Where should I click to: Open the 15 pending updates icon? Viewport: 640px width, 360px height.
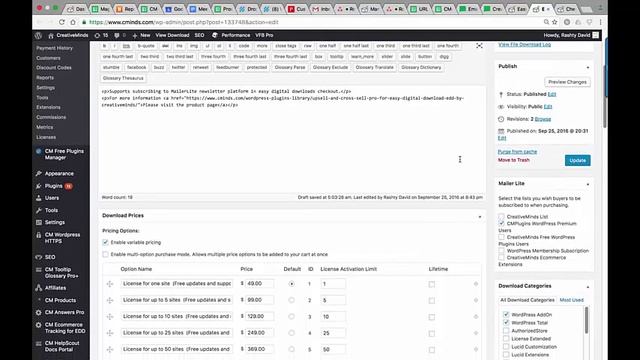click(x=101, y=36)
